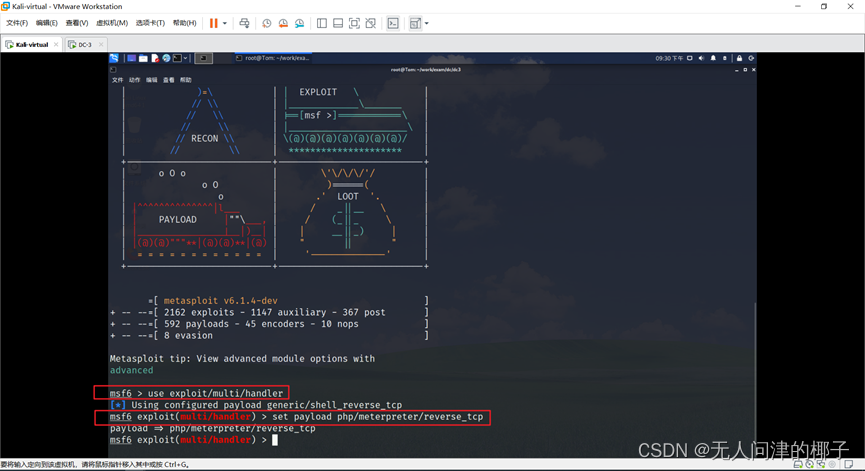Viewport: 865px width, 471px height.
Task: Toggle the VMware library sidebar view
Action: (322, 23)
